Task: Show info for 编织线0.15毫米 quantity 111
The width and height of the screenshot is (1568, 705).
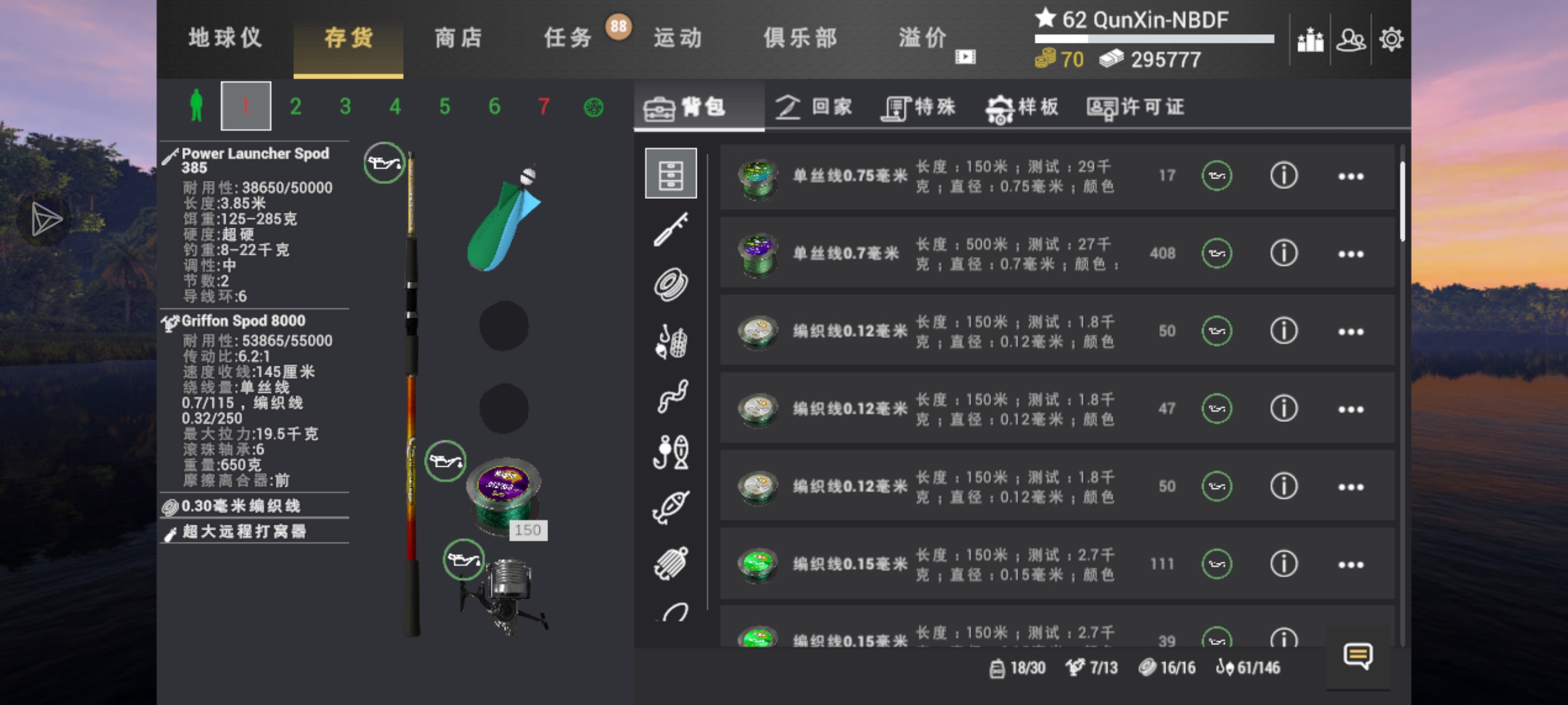Action: pyautogui.click(x=1284, y=564)
